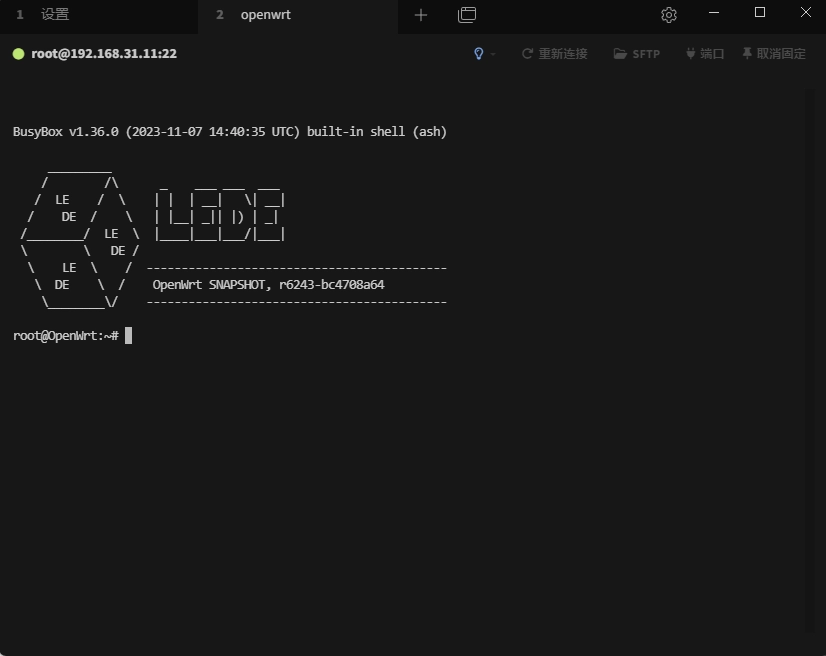The width and height of the screenshot is (826, 656).
Task: Click 取消固定 to unpin toolbar
Action: coord(774,54)
